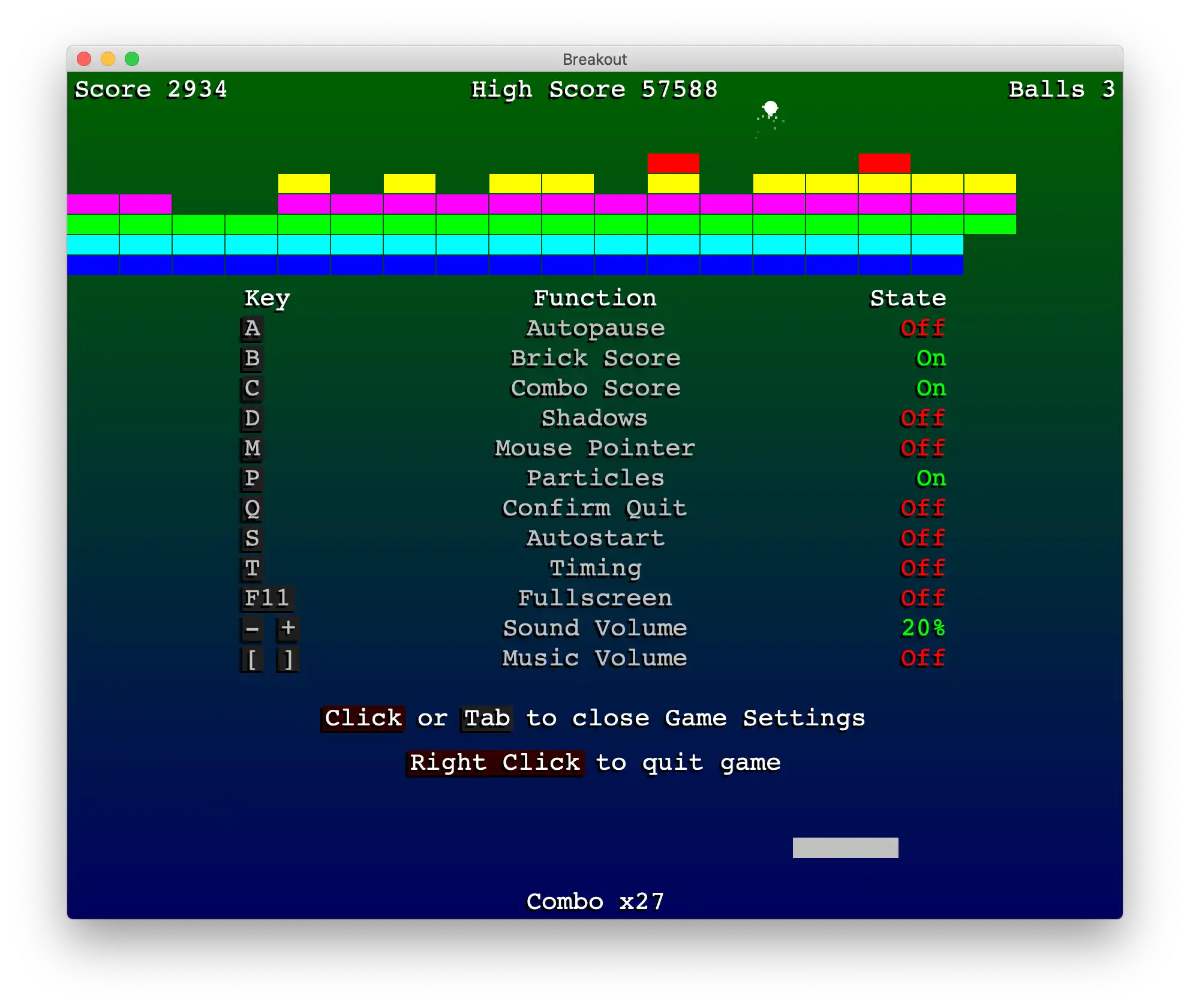The height and width of the screenshot is (1008, 1190).
Task: Click the game ball near top center
Action: click(770, 107)
